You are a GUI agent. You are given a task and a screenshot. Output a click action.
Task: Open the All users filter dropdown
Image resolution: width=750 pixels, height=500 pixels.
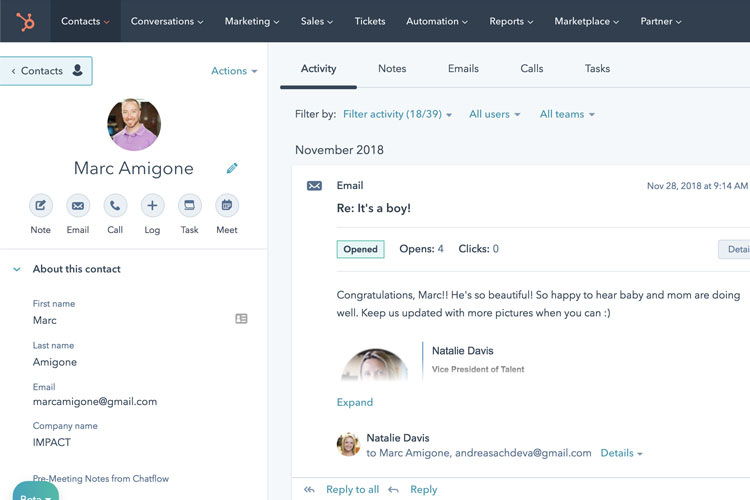[x=494, y=114]
